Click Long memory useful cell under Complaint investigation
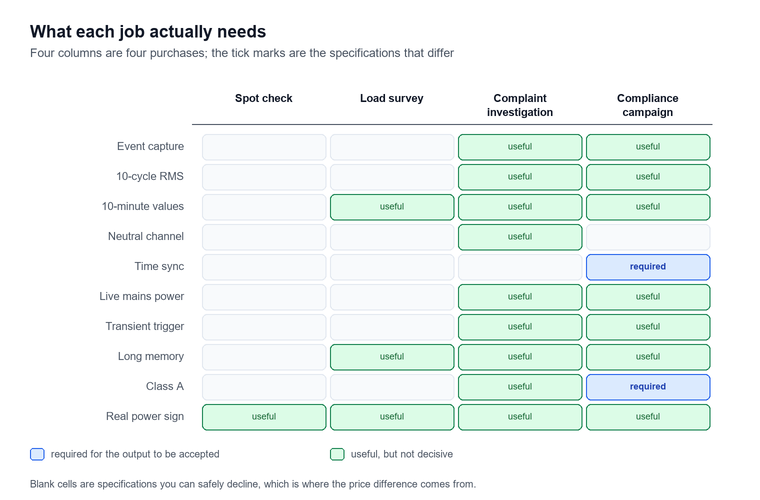The width and height of the screenshot is (760, 500). click(x=520, y=357)
